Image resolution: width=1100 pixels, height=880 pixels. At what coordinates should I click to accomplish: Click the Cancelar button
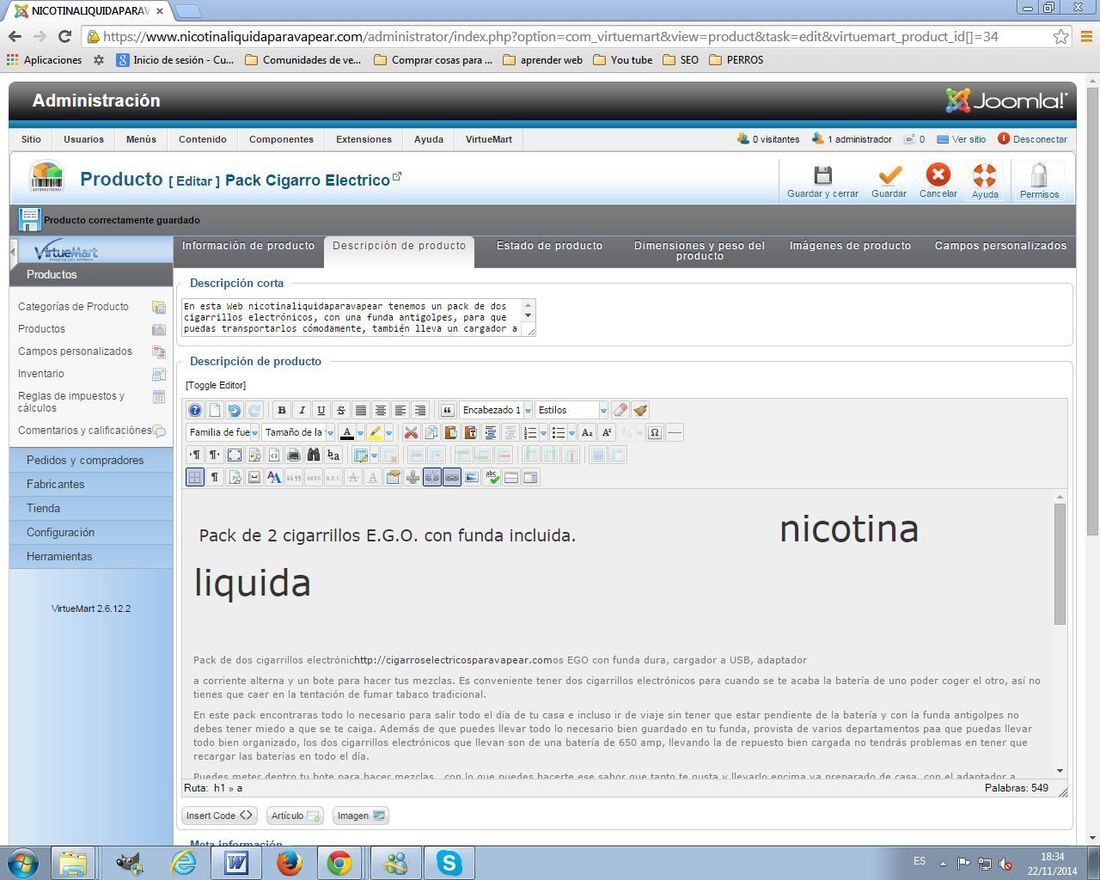click(x=938, y=182)
